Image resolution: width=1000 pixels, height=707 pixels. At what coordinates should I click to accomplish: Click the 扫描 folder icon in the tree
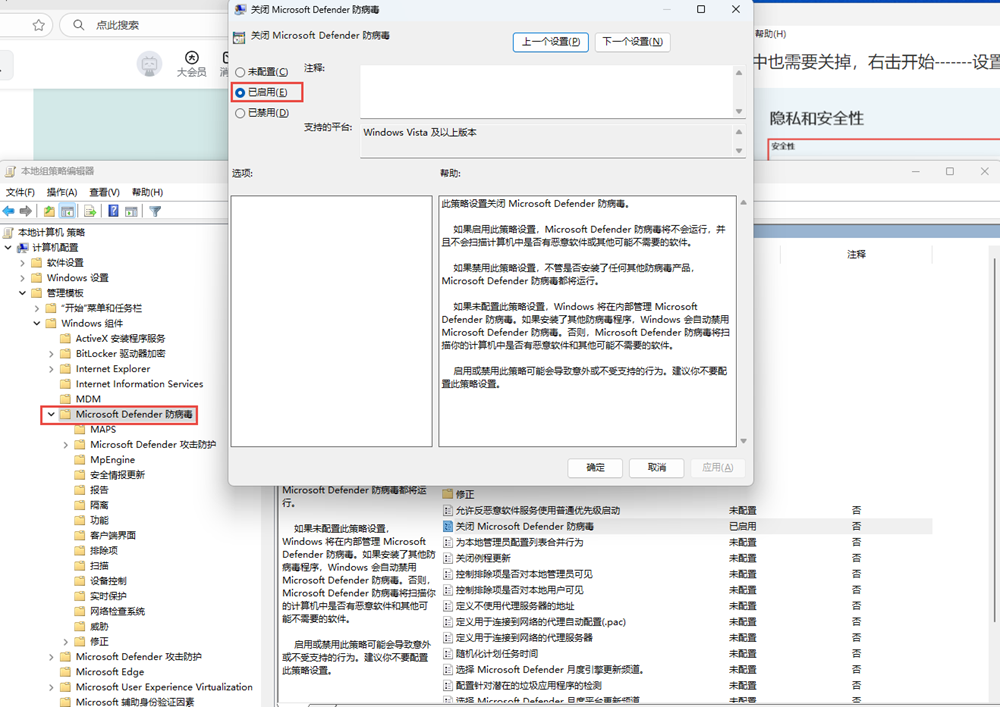click(x=80, y=565)
